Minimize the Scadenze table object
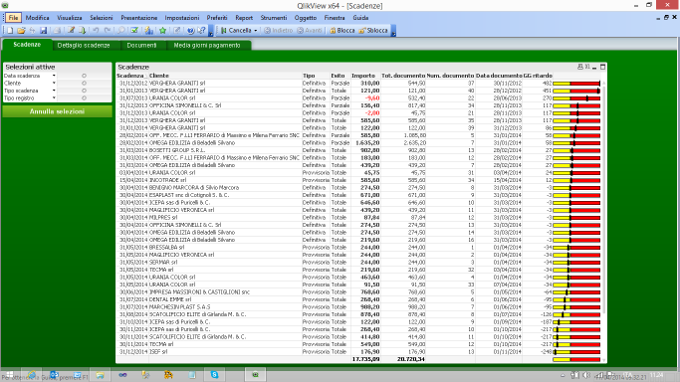680x382 pixels. (x=595, y=67)
